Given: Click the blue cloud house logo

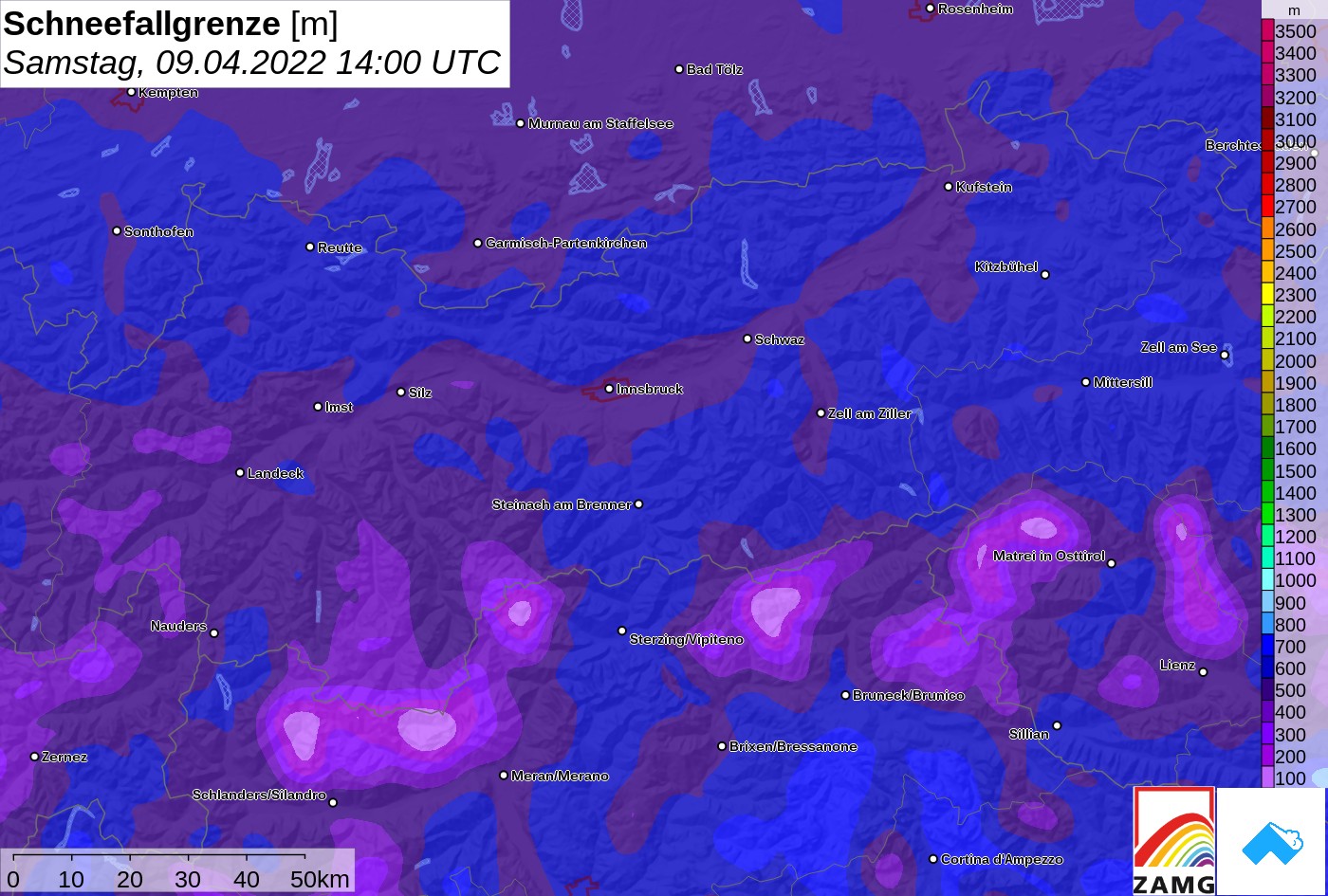Looking at the screenshot, I should pos(1271,841).
